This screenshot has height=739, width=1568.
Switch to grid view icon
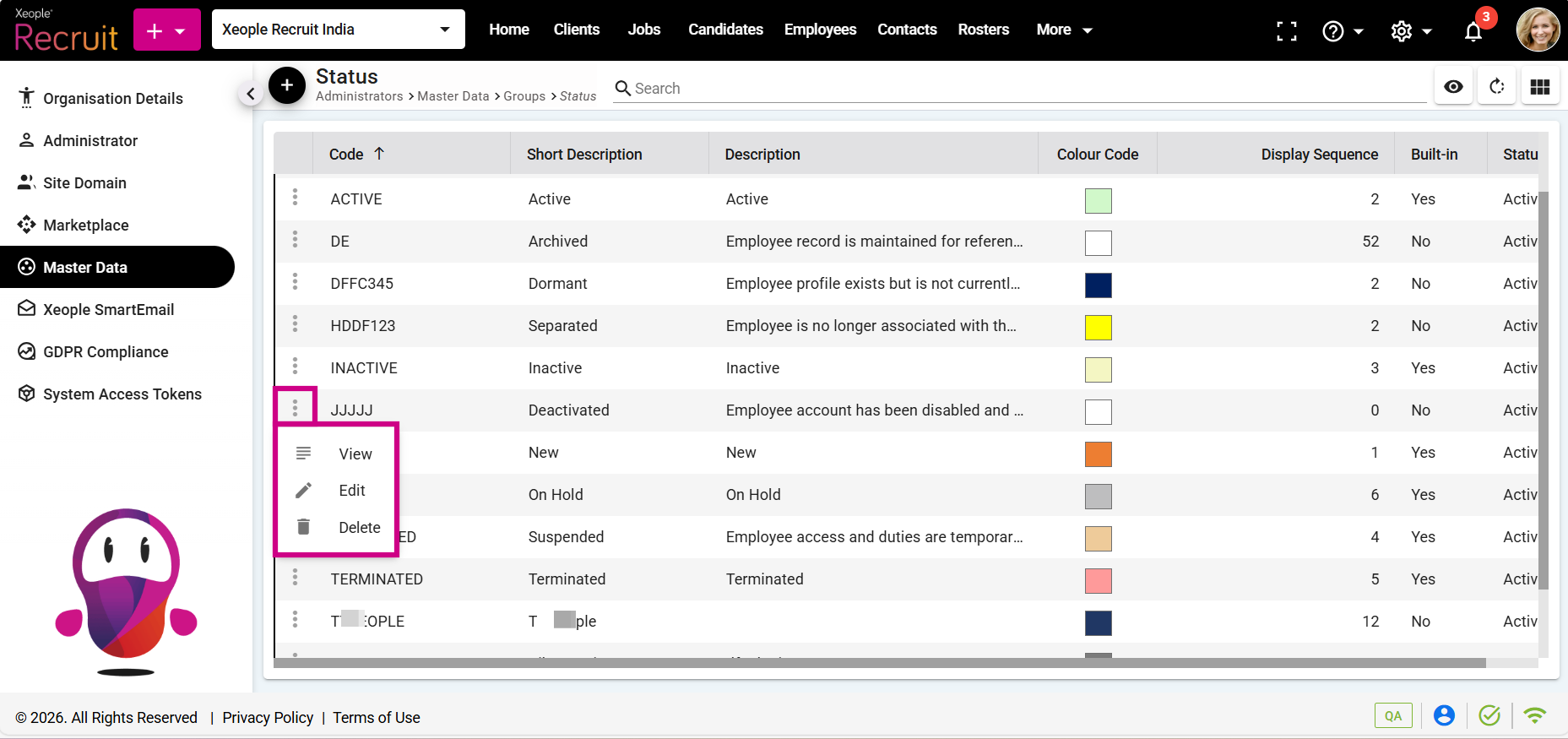click(1539, 86)
